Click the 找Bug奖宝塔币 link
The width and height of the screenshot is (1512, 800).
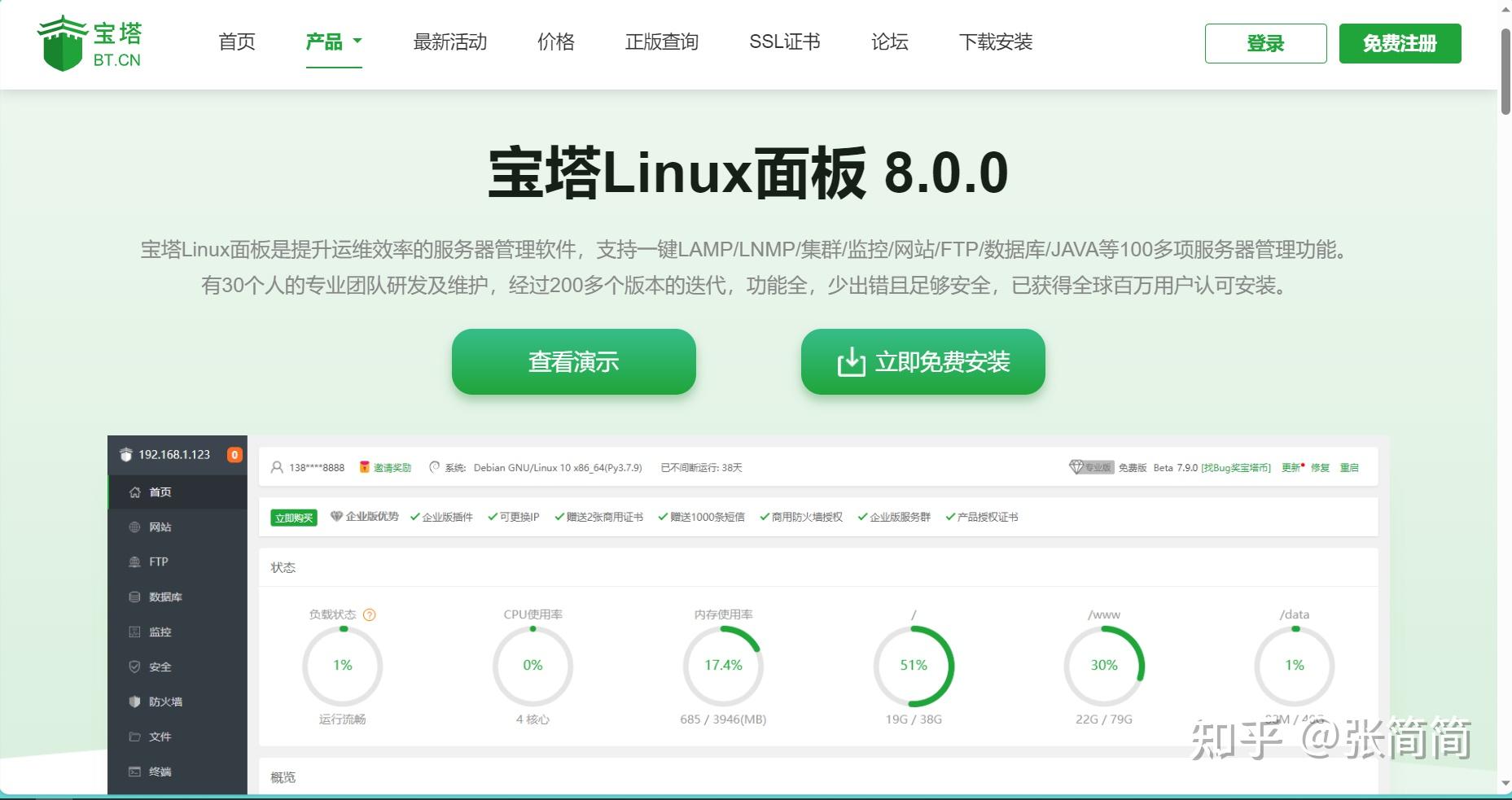tap(1236, 468)
